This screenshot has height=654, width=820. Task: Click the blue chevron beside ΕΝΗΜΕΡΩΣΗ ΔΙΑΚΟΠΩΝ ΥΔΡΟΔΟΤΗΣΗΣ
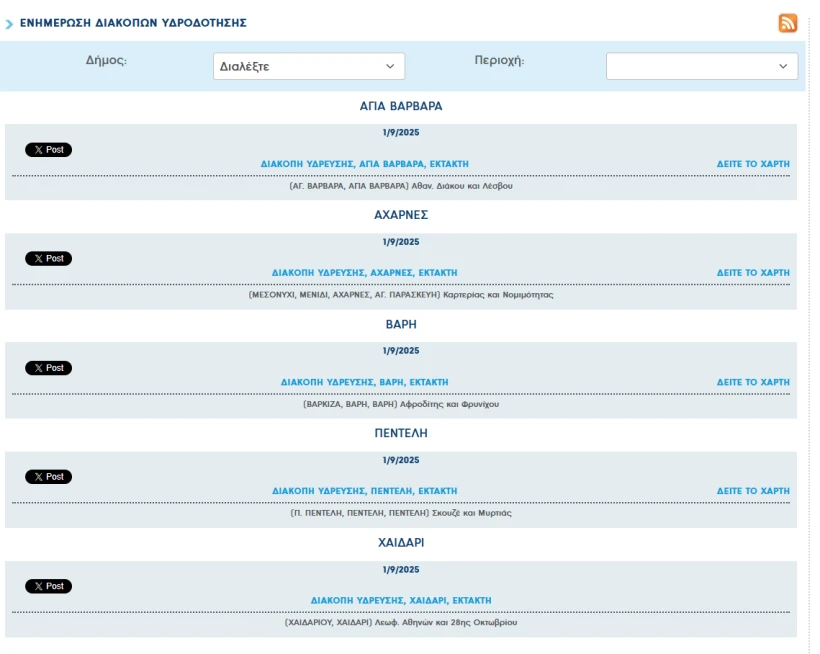click(9, 24)
